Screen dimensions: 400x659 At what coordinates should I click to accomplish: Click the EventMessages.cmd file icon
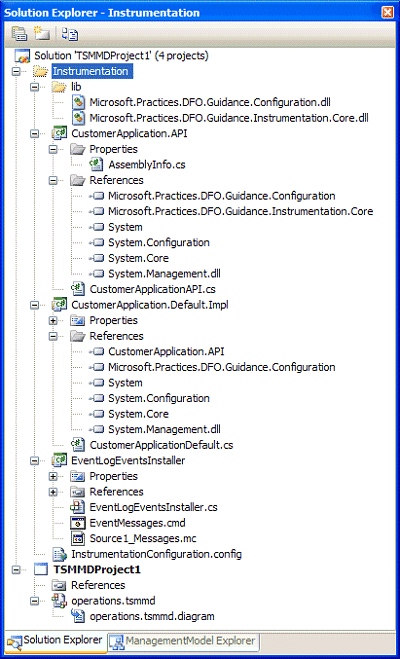pos(79,523)
